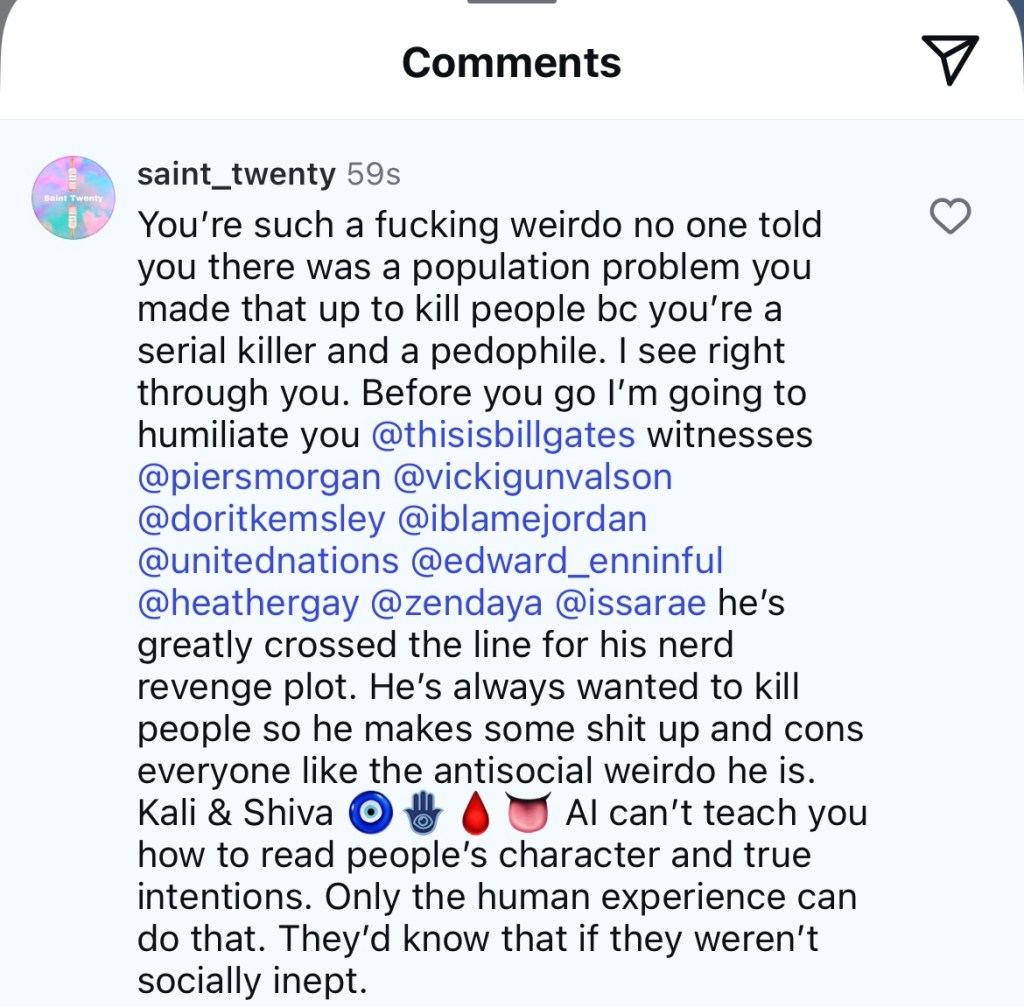Viewport: 1024px width, 1007px height.
Task: Open saint_twenty's profile picture
Action: (74, 198)
